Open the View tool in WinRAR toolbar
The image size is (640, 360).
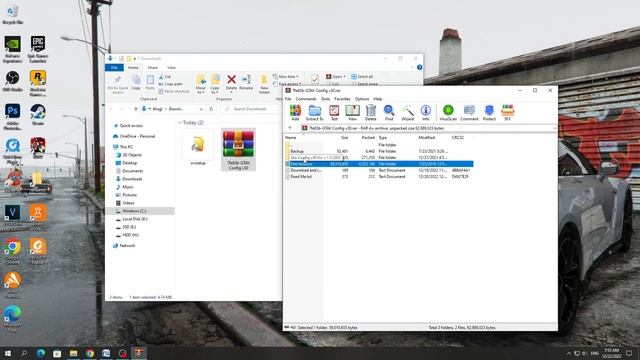pos(352,112)
